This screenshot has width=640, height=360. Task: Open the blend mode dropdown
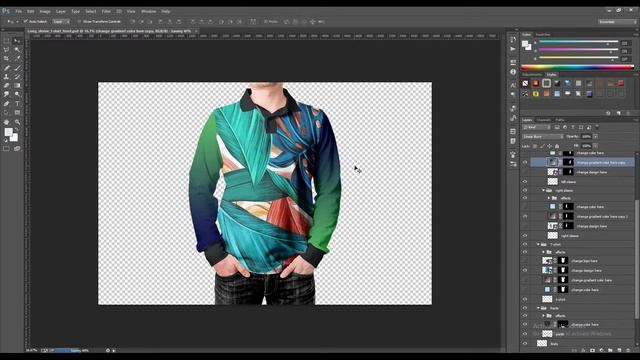tap(543, 137)
